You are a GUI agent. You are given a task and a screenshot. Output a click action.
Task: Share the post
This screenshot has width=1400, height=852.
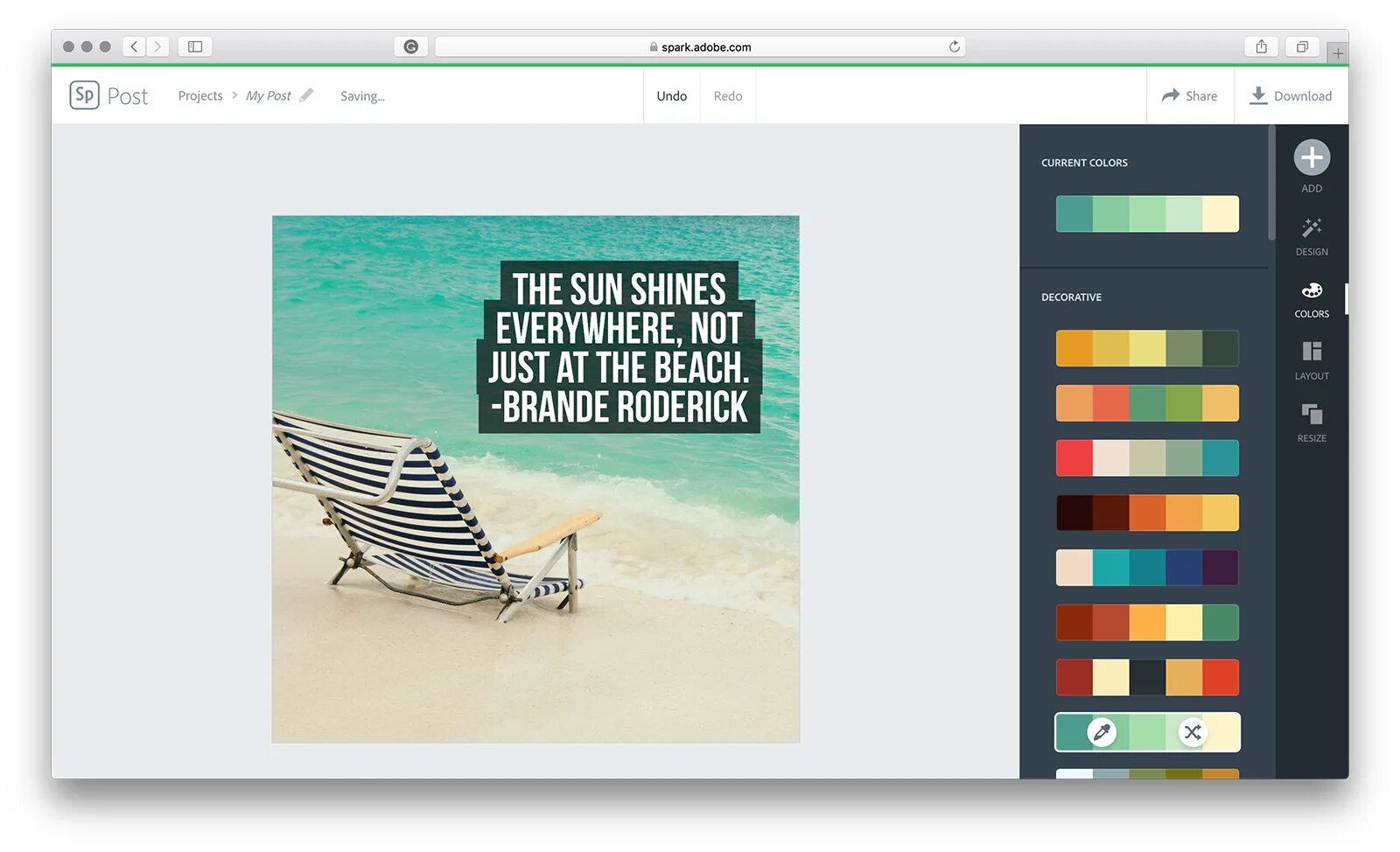tap(1190, 96)
